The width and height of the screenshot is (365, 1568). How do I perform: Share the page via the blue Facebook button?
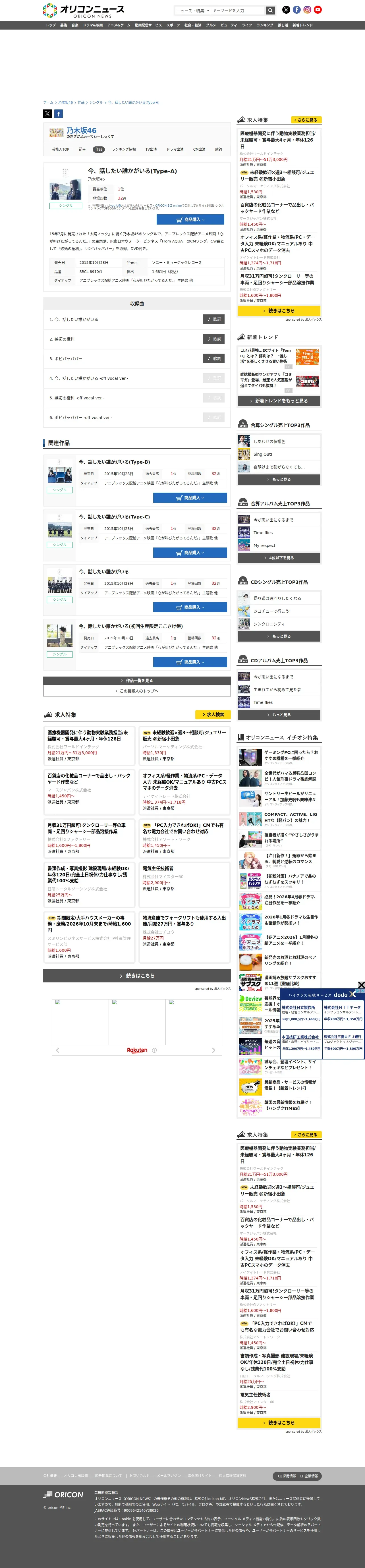coord(58,114)
